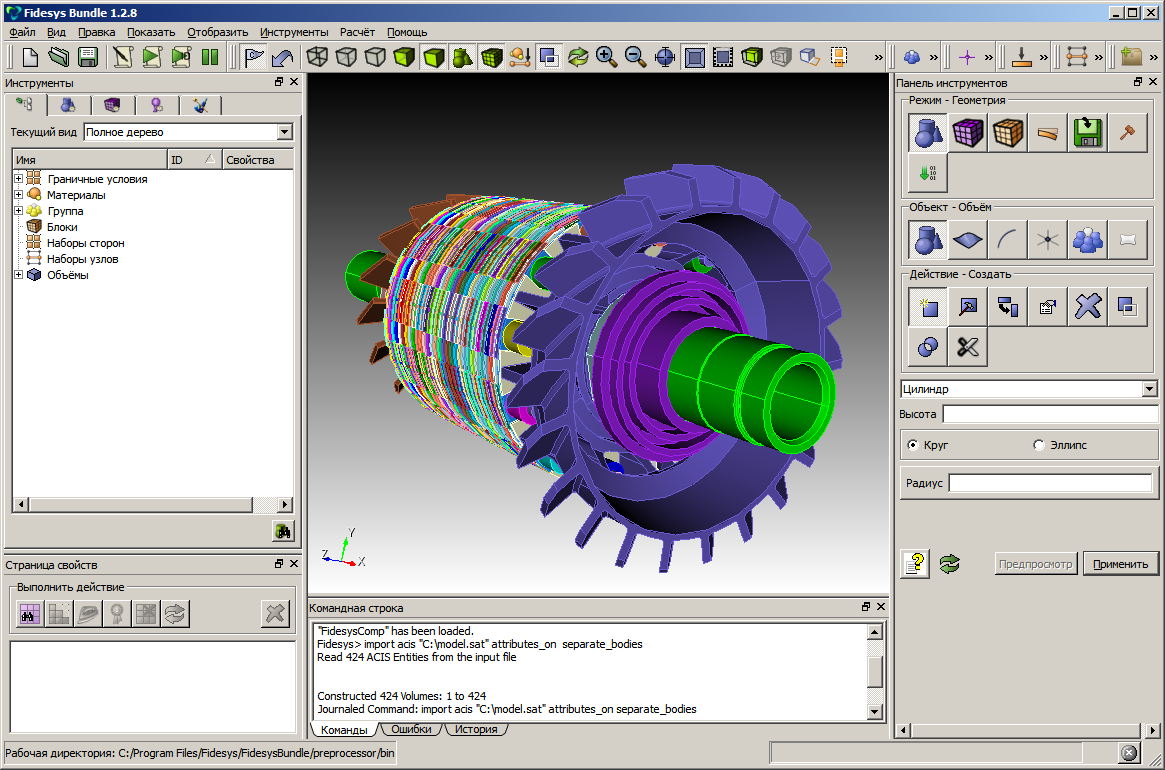Click the Применить button
The width and height of the screenshot is (1165, 770).
point(1120,564)
